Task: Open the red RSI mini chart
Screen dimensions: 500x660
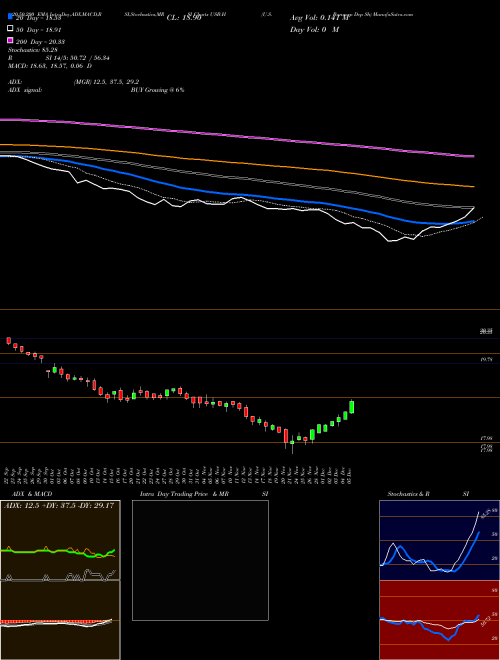Action: tap(439, 620)
